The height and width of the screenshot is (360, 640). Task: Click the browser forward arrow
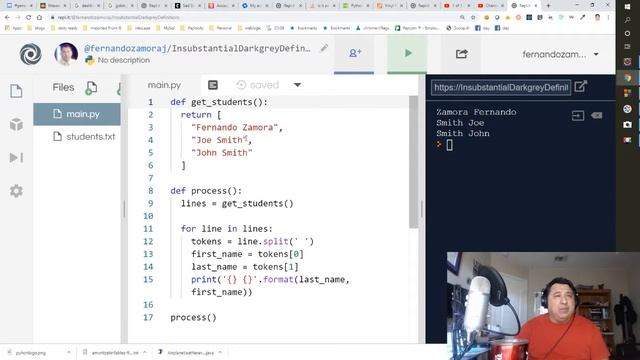[18, 18]
